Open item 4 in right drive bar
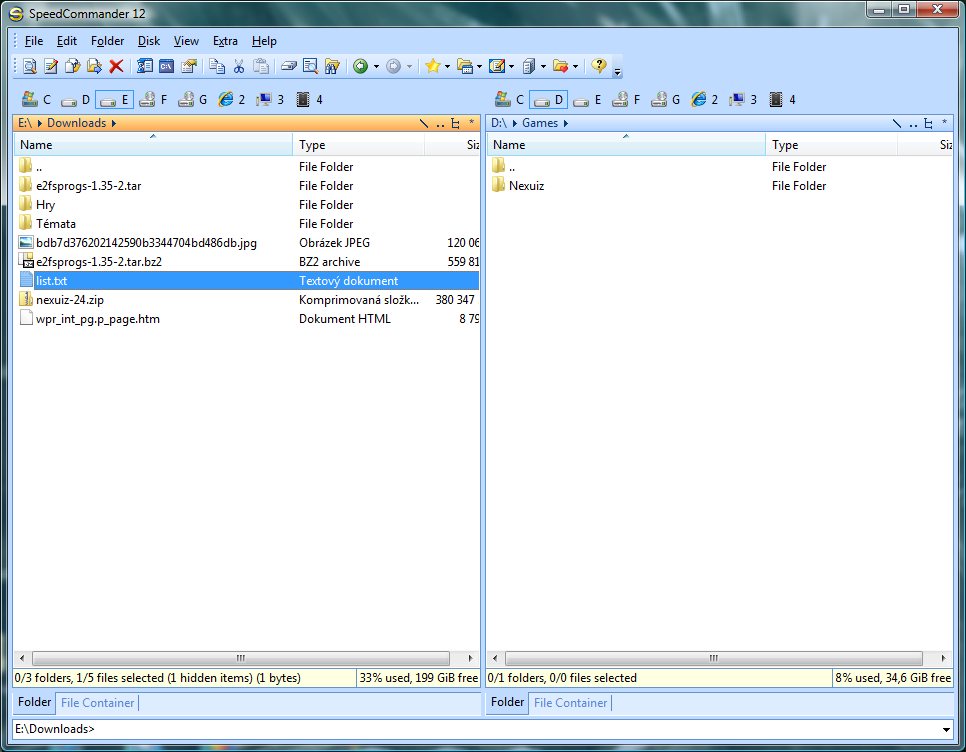This screenshot has width=966, height=752. 782,99
